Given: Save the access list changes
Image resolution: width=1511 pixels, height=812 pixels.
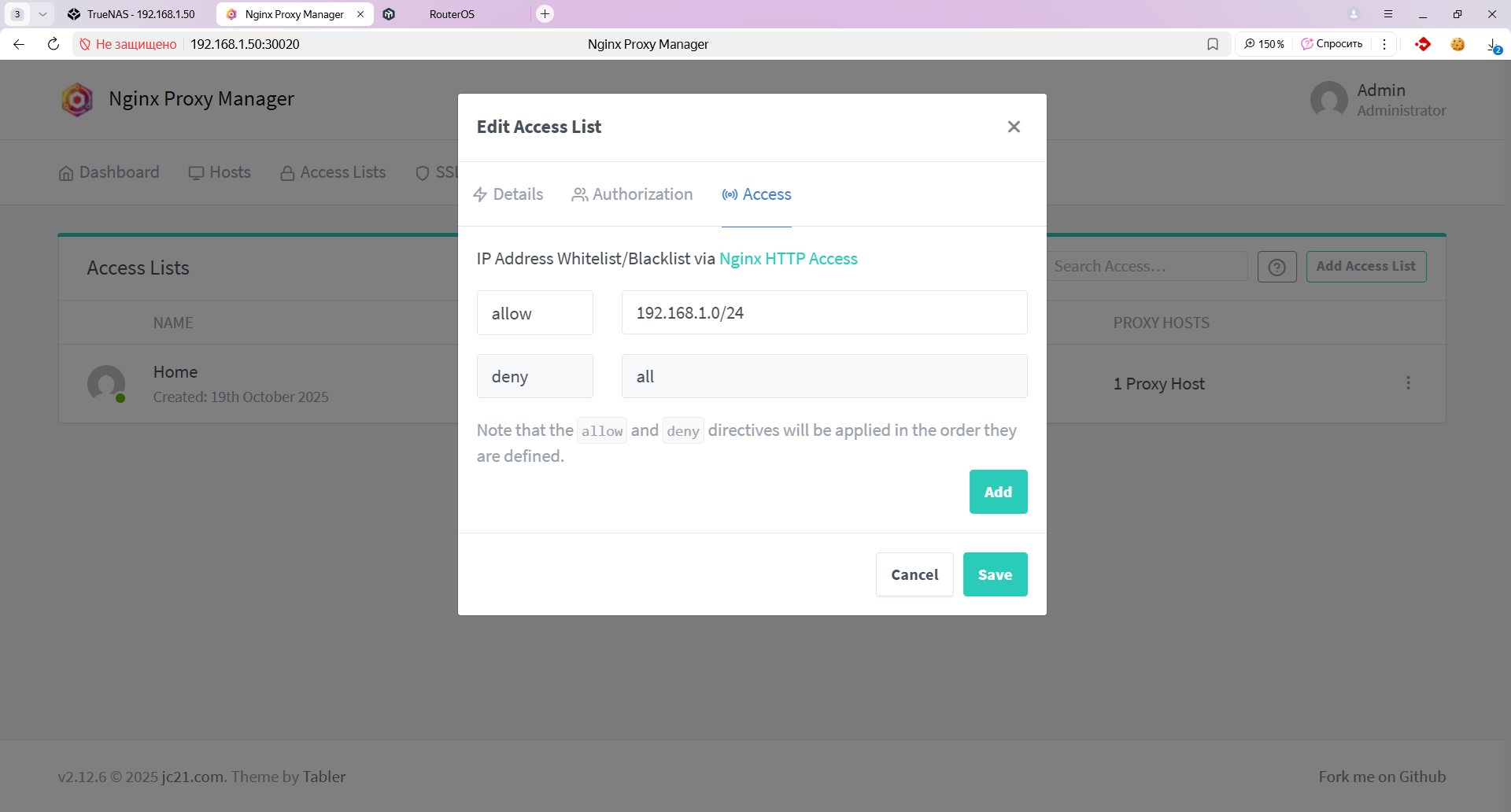Looking at the screenshot, I should (995, 574).
